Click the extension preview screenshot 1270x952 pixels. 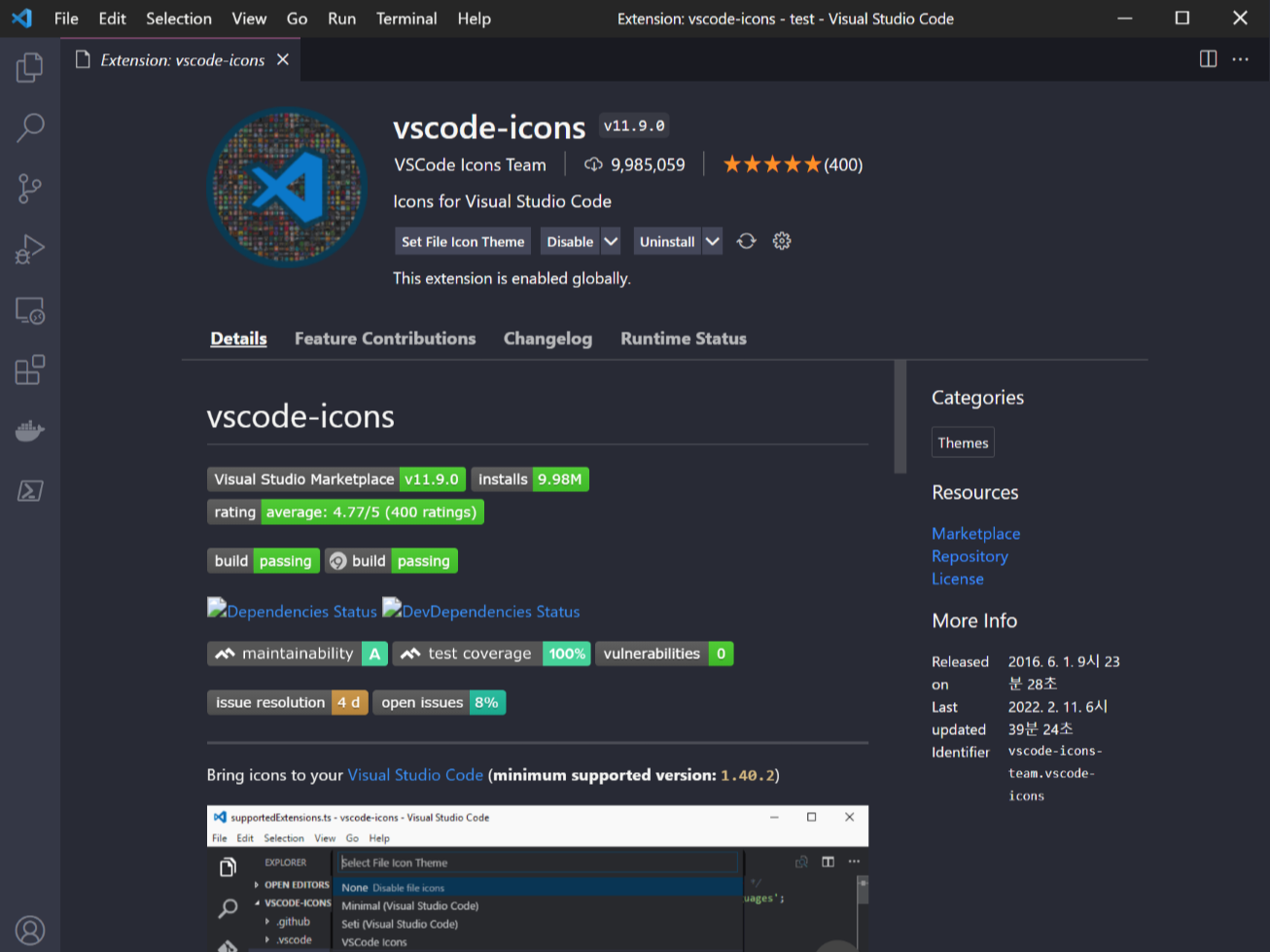(x=538, y=878)
